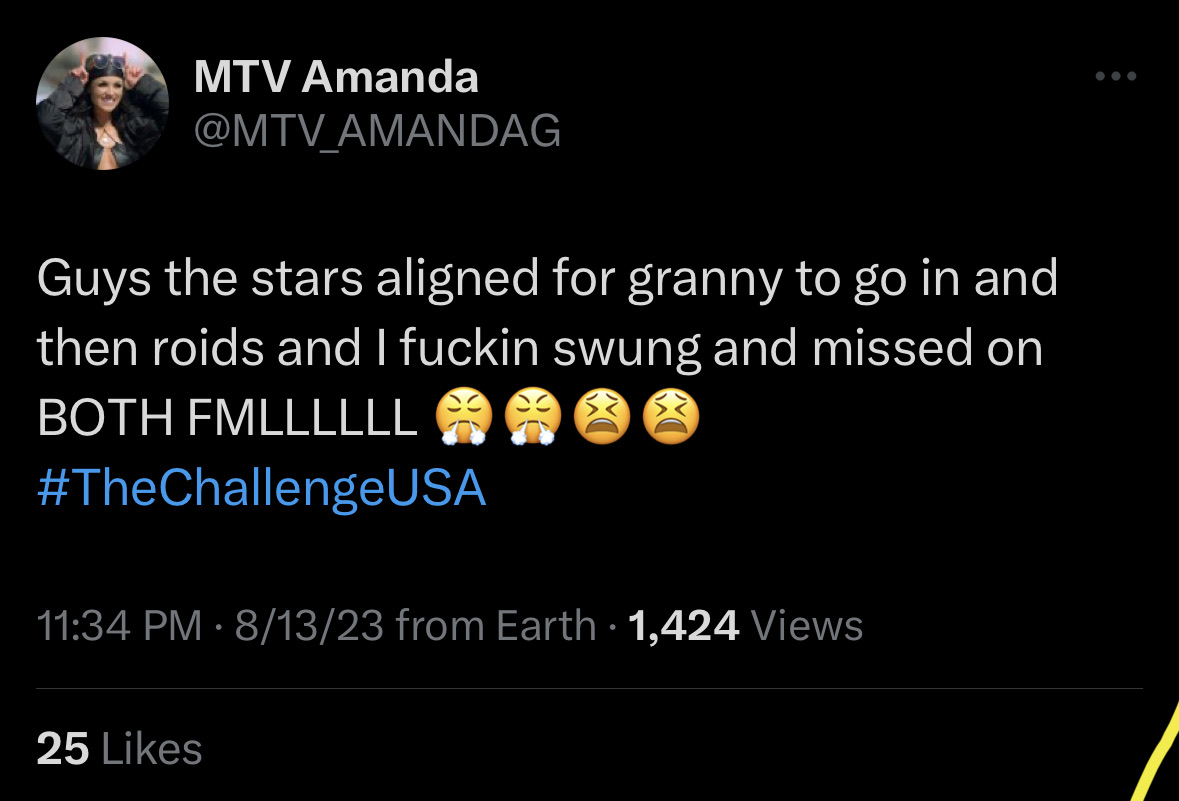Click the 11:34 PM timestamp

click(120, 626)
